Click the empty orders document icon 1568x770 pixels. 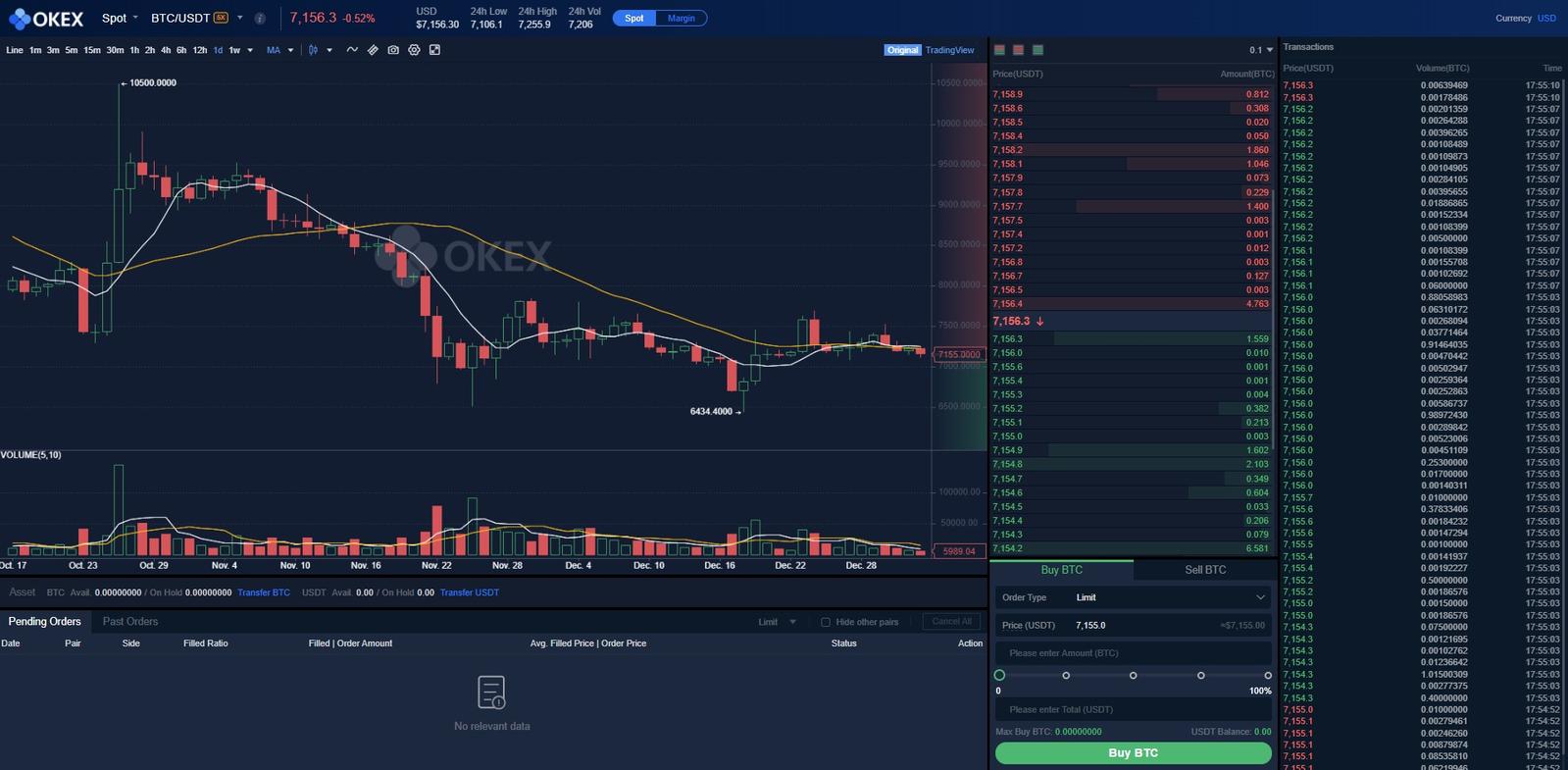pyautogui.click(x=491, y=693)
